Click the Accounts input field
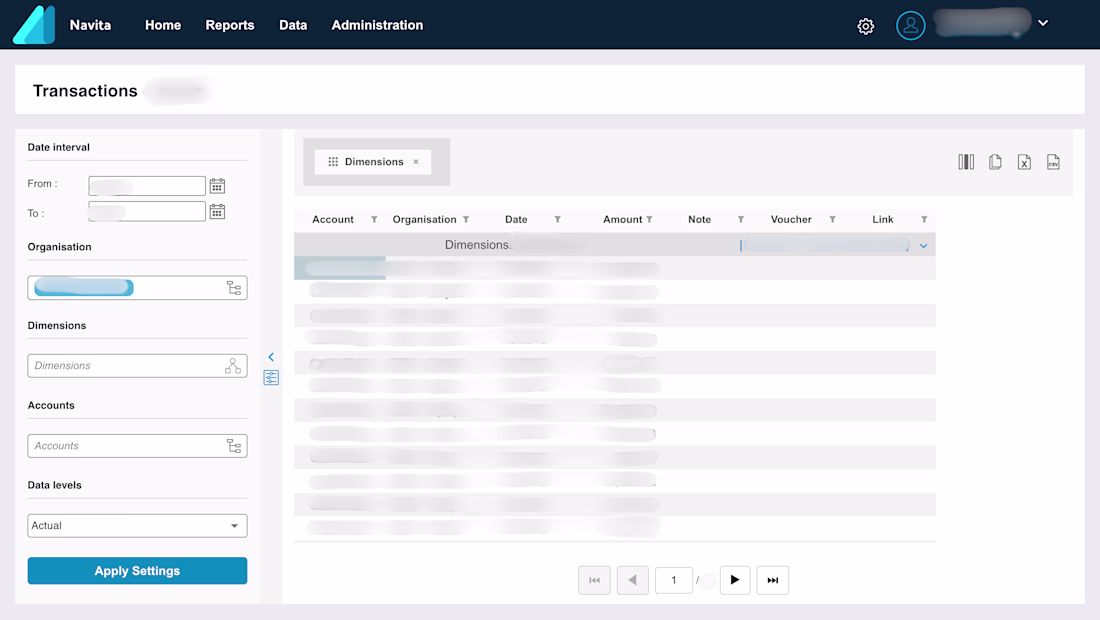Viewport: 1100px width, 620px height. (138, 445)
